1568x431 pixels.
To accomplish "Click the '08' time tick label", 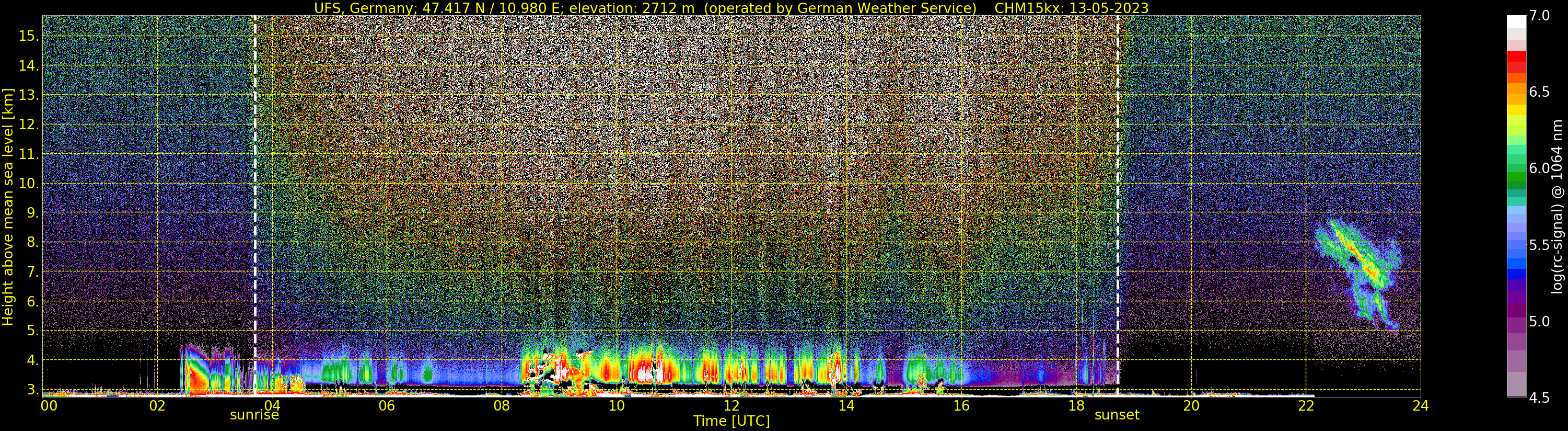I will coord(502,405).
